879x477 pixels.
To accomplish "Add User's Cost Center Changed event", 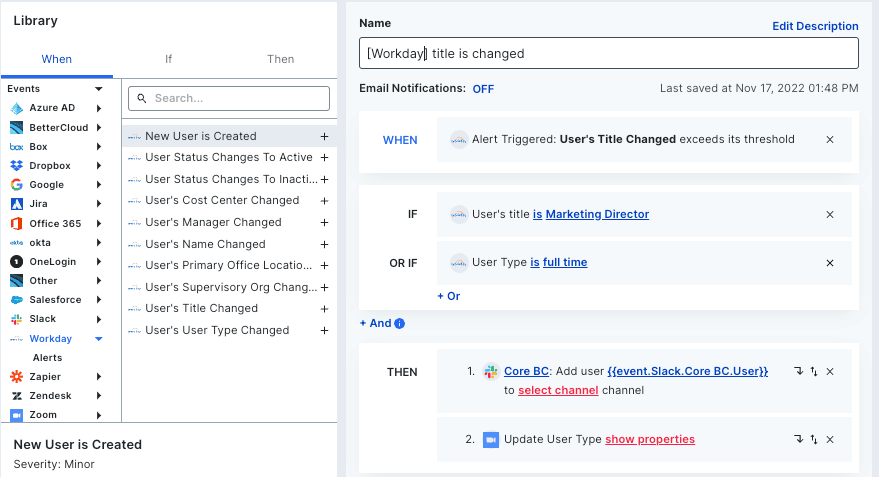I will pos(324,201).
